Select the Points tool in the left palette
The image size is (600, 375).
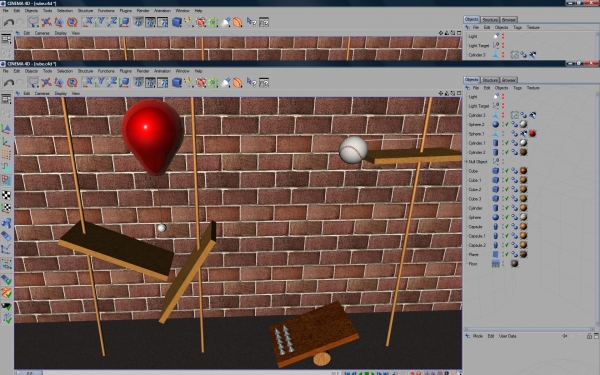coord(6,155)
